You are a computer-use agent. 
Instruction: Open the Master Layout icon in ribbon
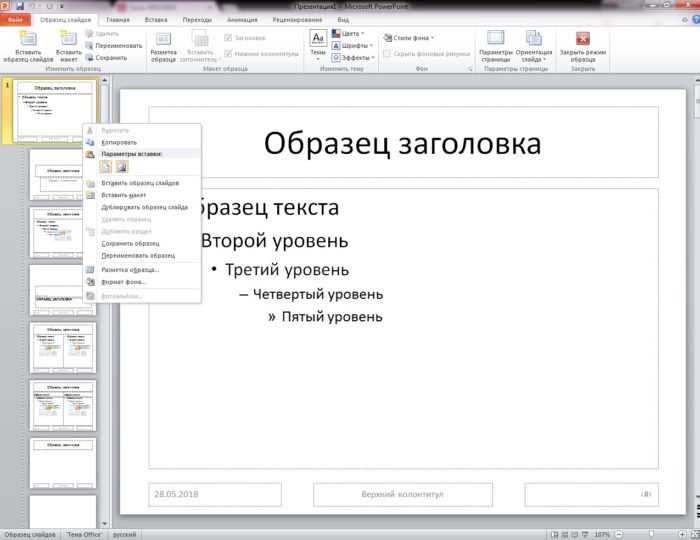163,39
